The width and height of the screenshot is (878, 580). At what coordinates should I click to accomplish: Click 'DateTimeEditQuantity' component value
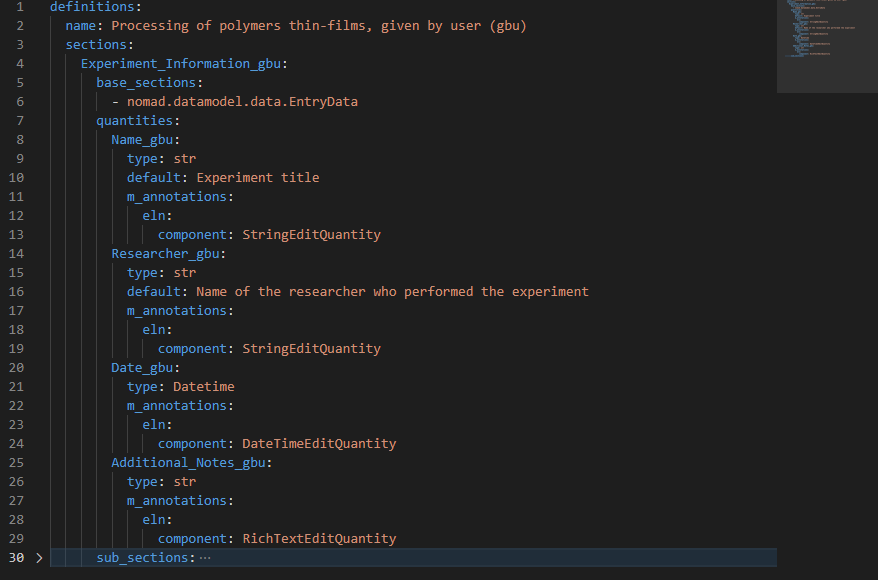[x=319, y=444]
